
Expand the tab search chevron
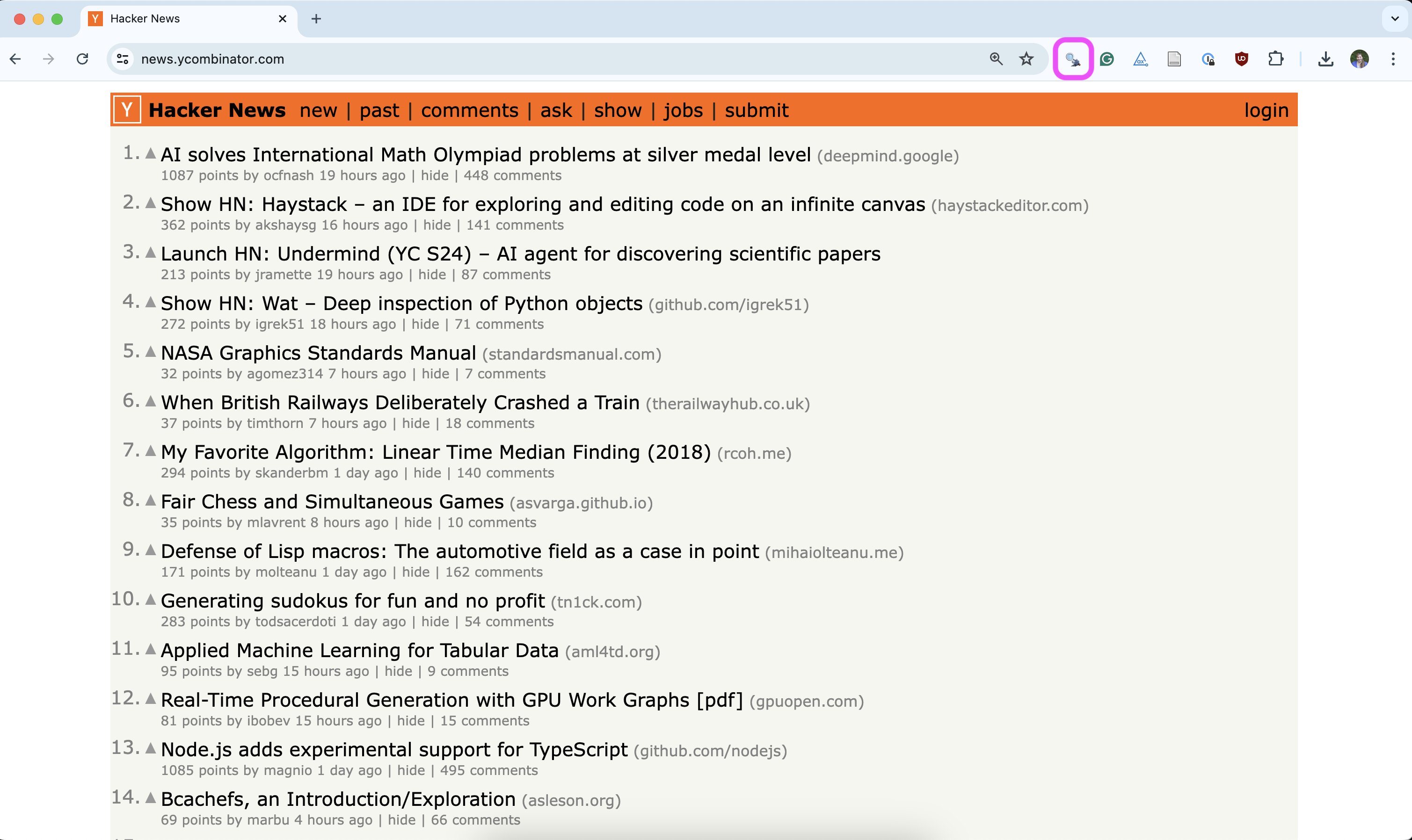1394,19
